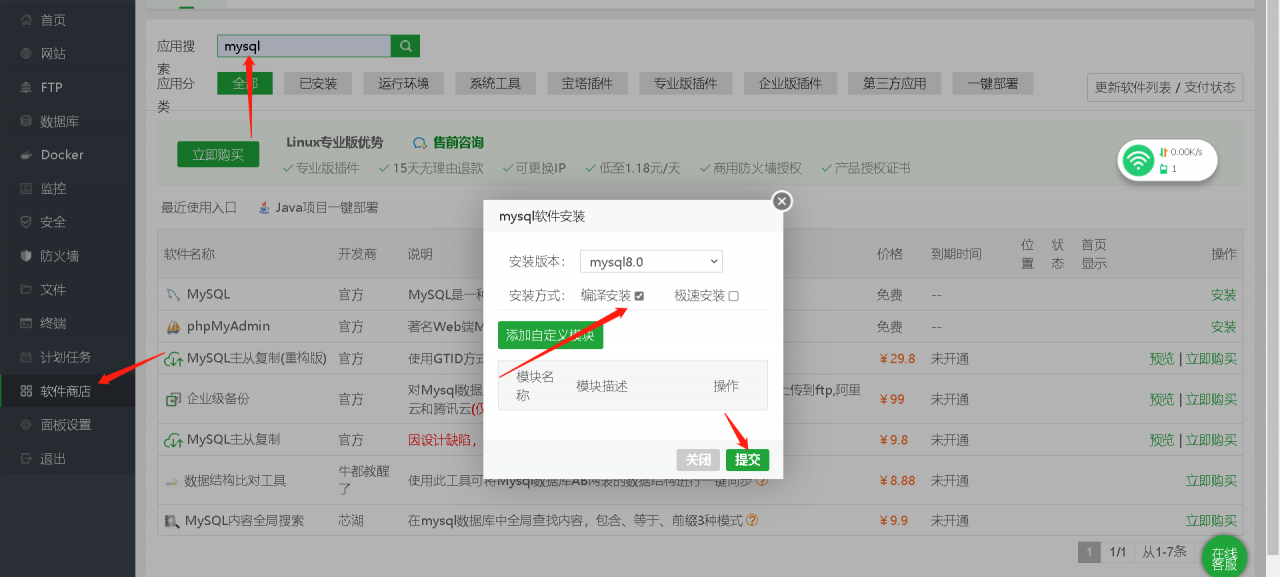Switch to the 一键部署 tab
Screen dimensions: 1280x577
point(993,83)
